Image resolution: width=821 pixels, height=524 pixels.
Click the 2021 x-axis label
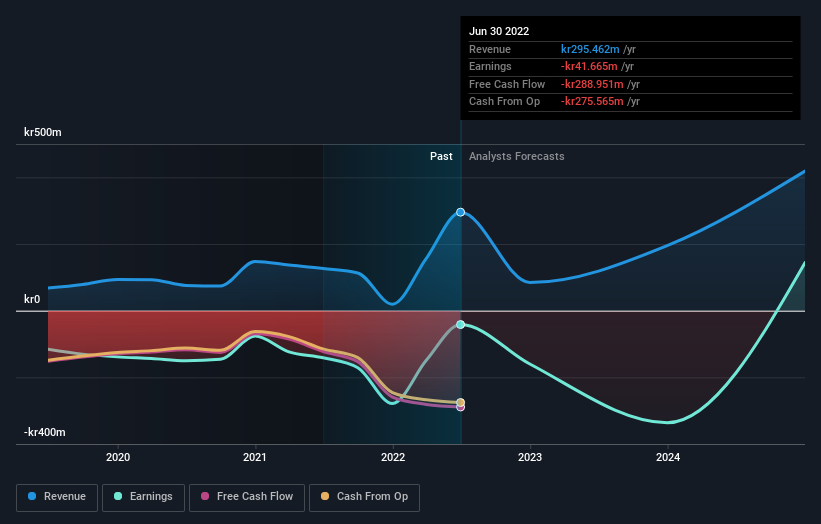point(254,457)
